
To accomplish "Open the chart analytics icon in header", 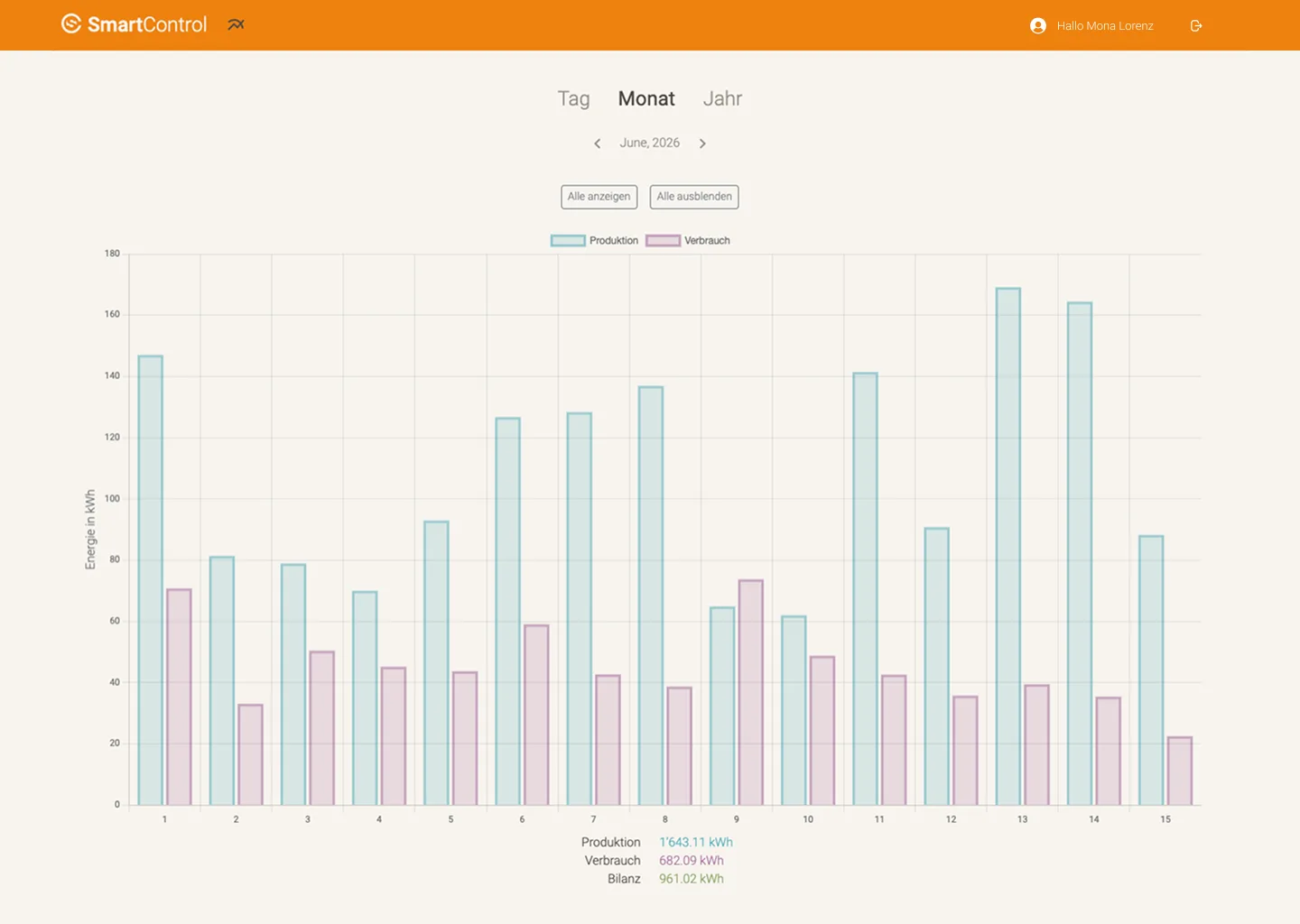I will click(237, 24).
